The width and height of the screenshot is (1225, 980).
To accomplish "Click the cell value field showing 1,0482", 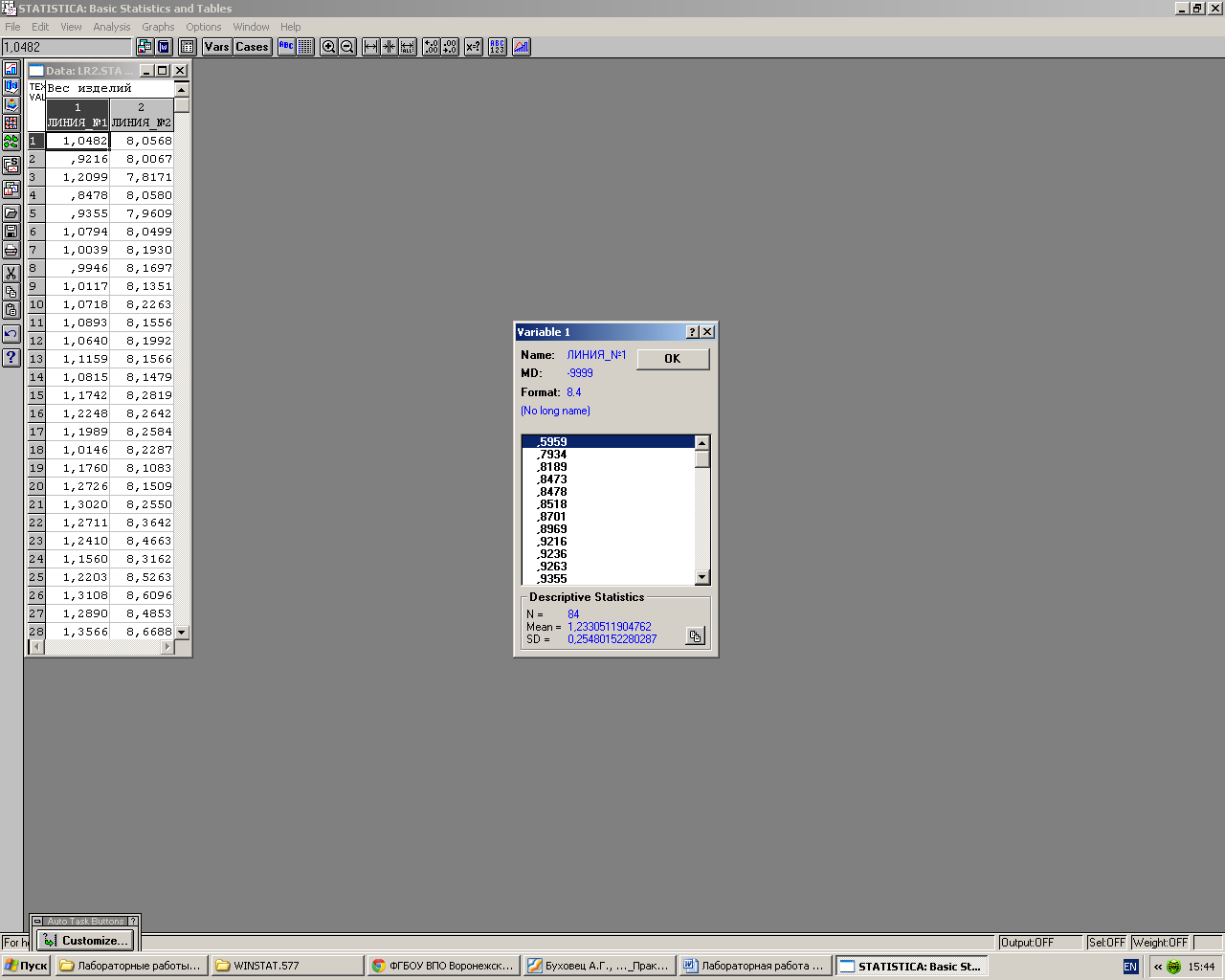I will pyautogui.click(x=66, y=47).
